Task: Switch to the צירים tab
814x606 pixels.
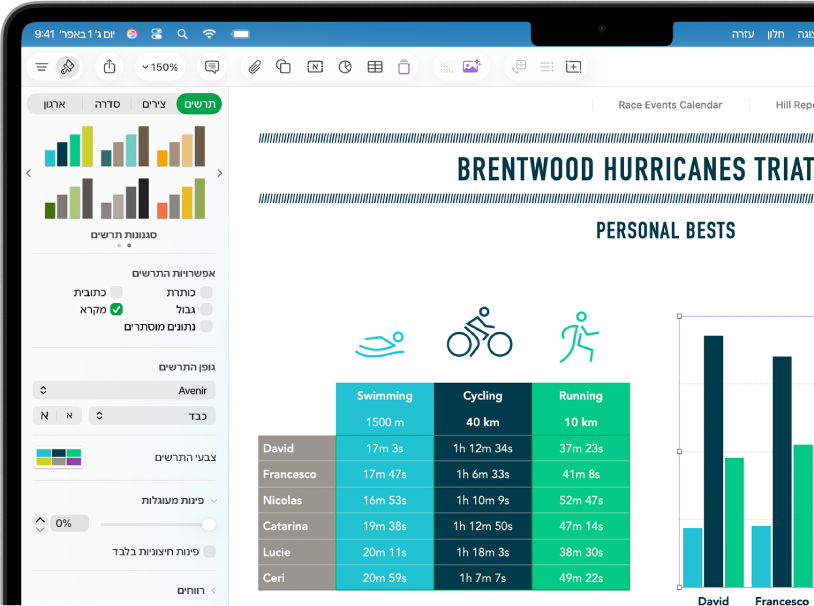Action: point(154,104)
